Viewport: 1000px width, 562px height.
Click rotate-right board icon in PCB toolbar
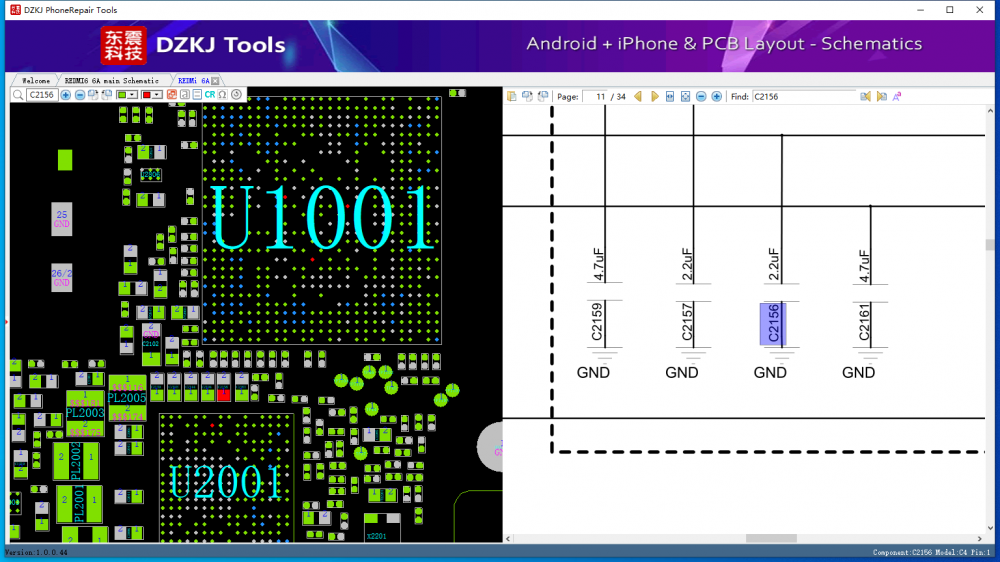point(93,95)
